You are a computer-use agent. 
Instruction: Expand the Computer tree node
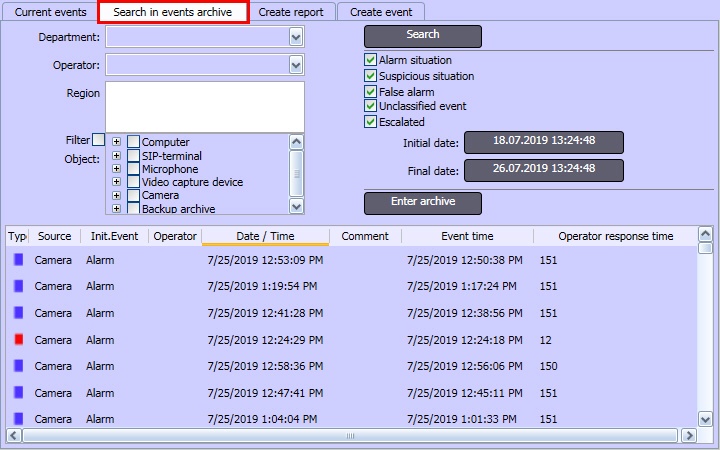[x=117, y=141]
